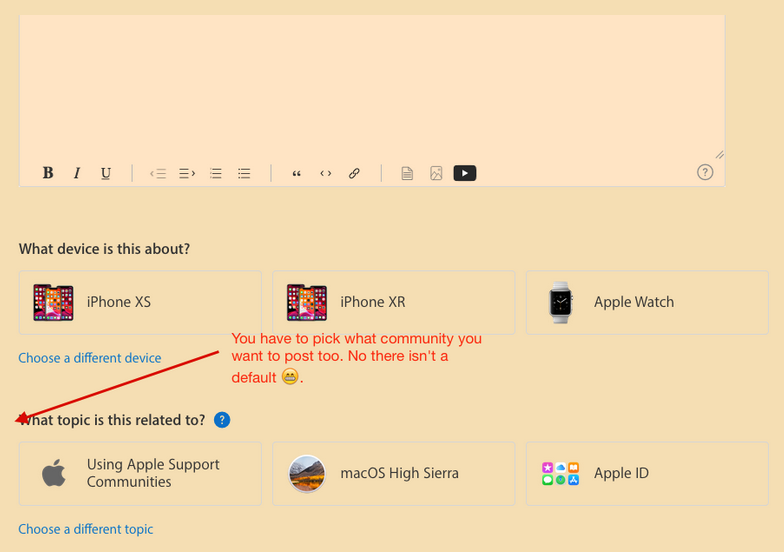Select Using Apple Support Communities topic
784x552 pixels.
point(140,474)
